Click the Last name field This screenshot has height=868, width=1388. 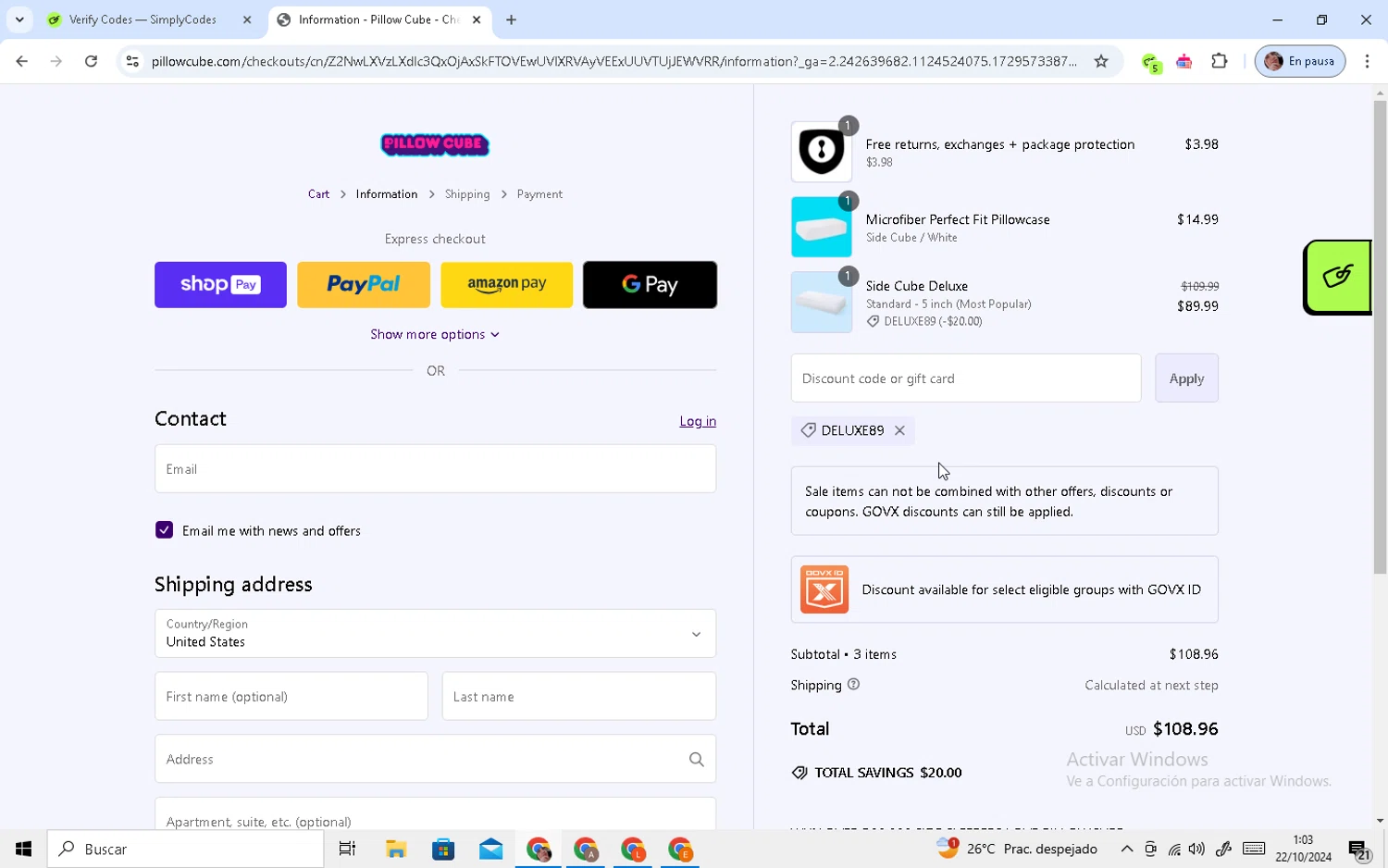pyautogui.click(x=579, y=696)
